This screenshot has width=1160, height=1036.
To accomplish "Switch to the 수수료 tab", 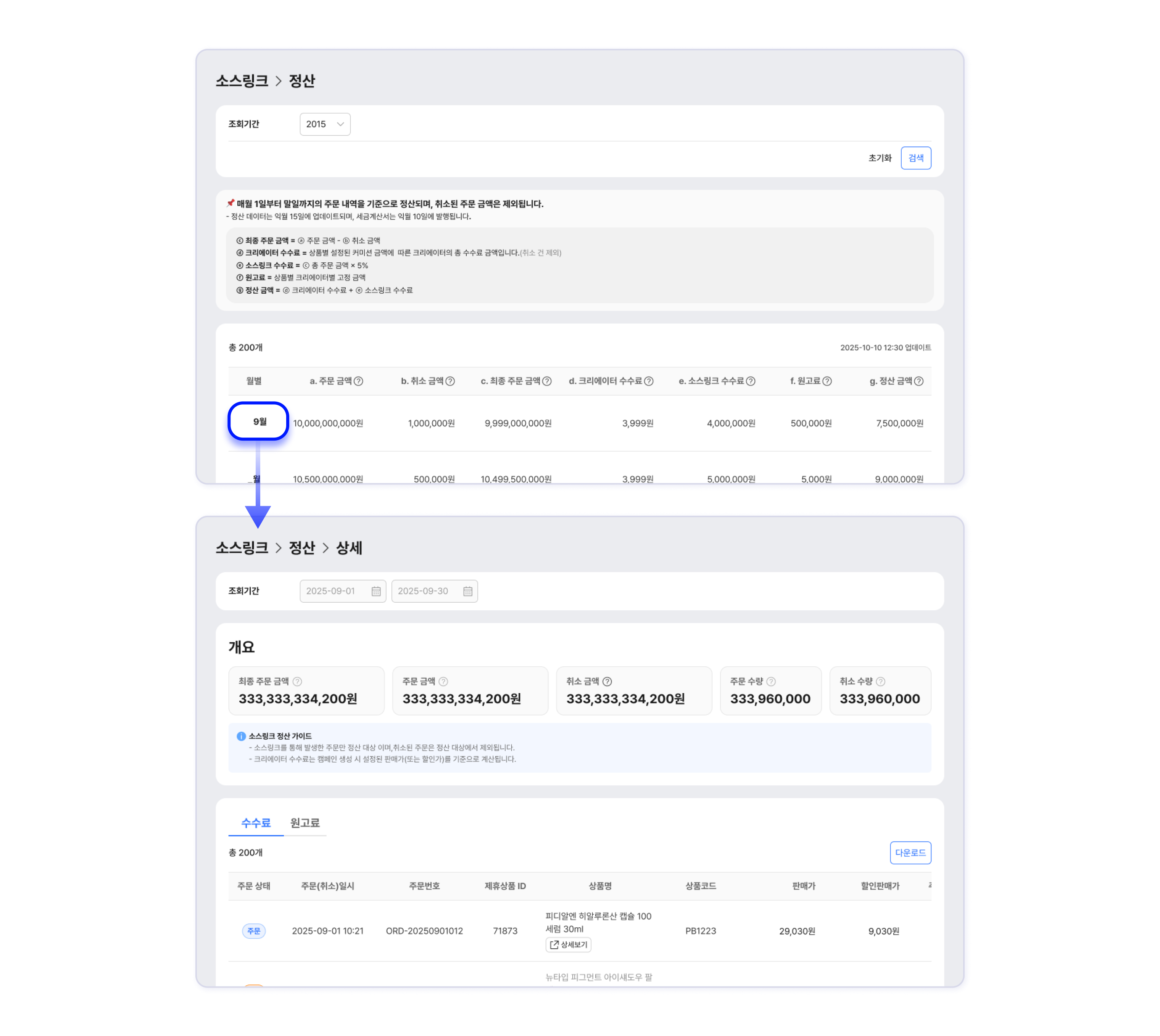I will click(256, 822).
